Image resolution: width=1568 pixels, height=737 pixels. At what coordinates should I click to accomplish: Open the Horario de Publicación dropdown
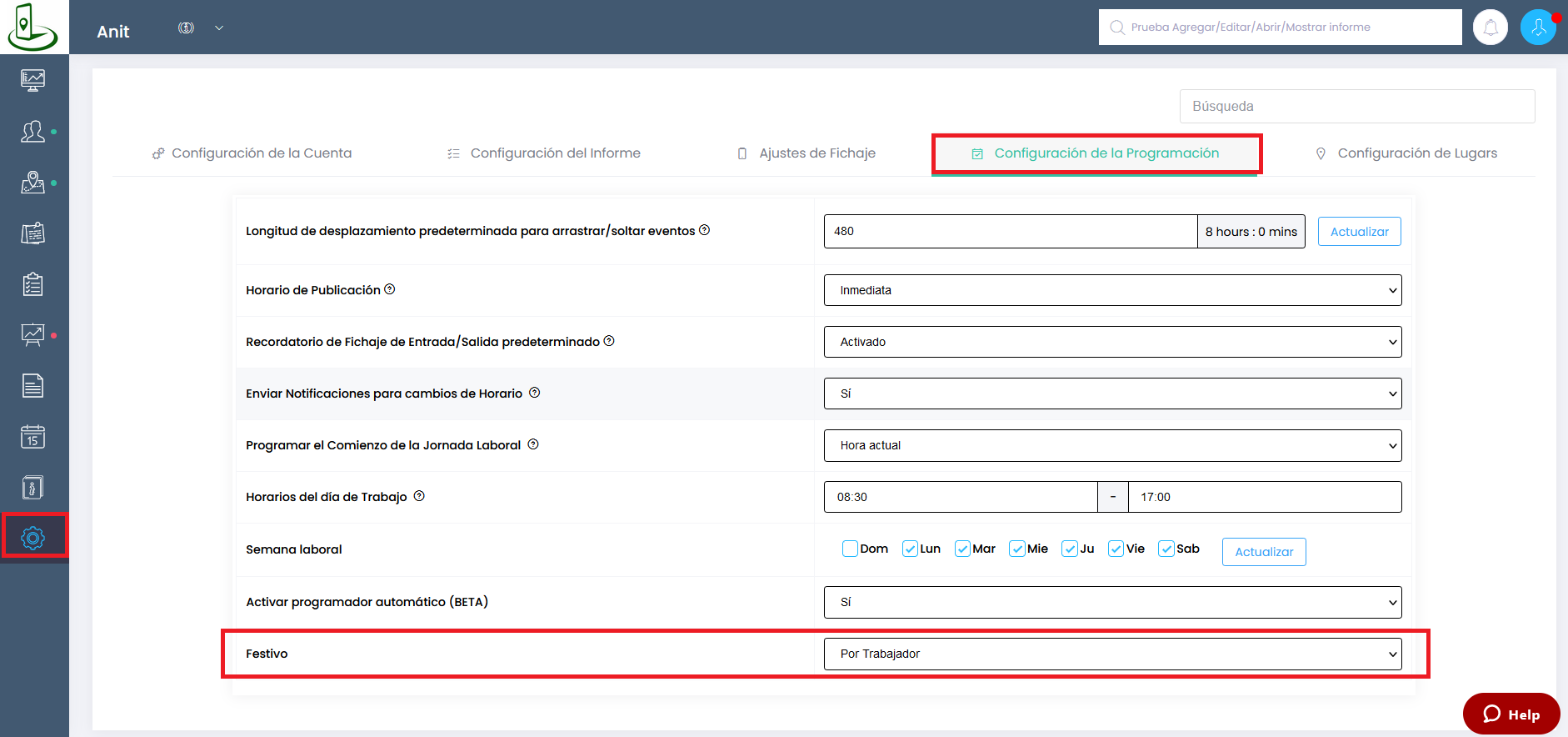pos(1112,290)
